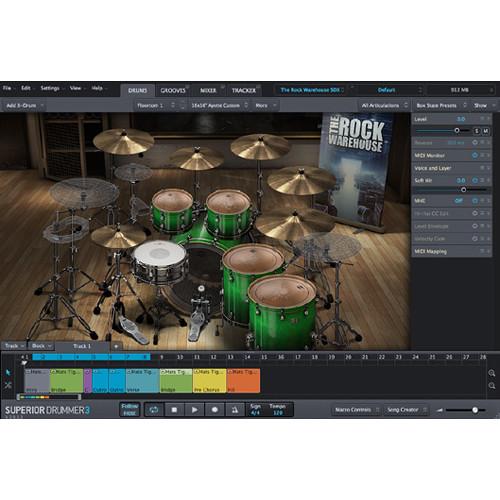Start playback with the Play button
This screenshot has height=500, width=500.
point(194,410)
